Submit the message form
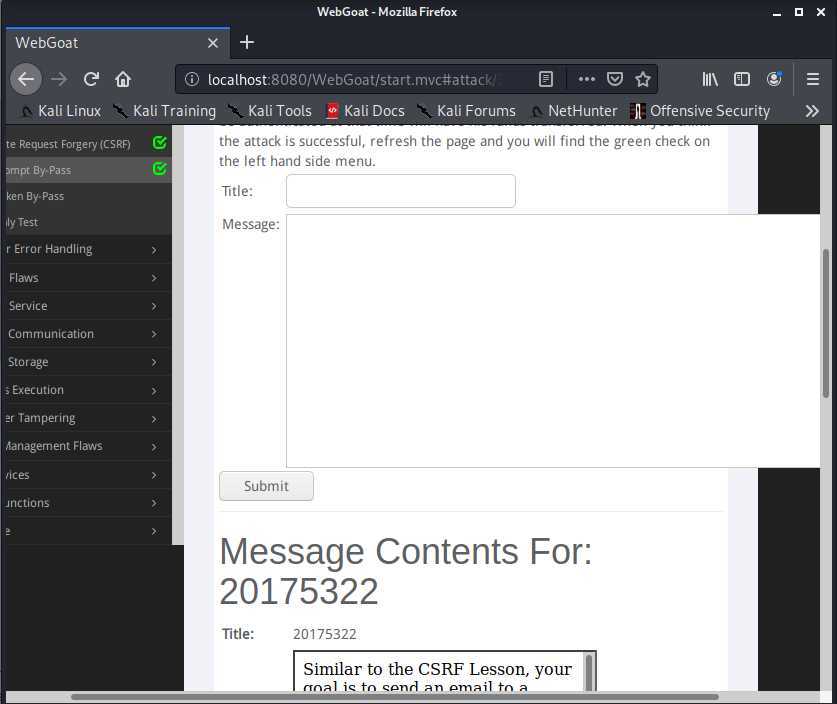This screenshot has width=837, height=704. pyautogui.click(x=266, y=486)
